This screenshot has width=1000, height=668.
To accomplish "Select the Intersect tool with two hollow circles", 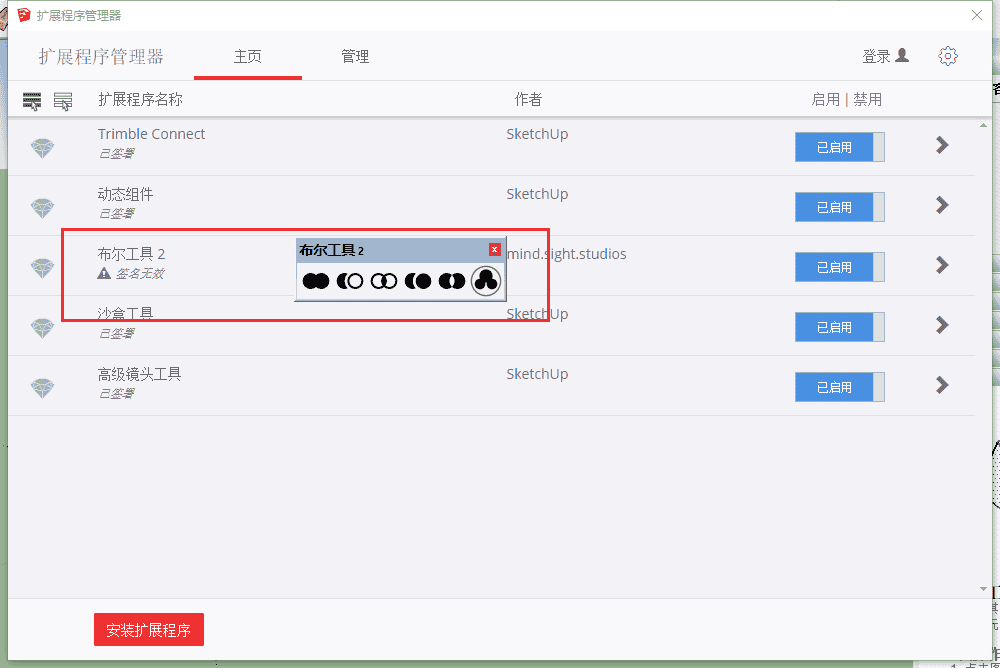I will pos(383,281).
